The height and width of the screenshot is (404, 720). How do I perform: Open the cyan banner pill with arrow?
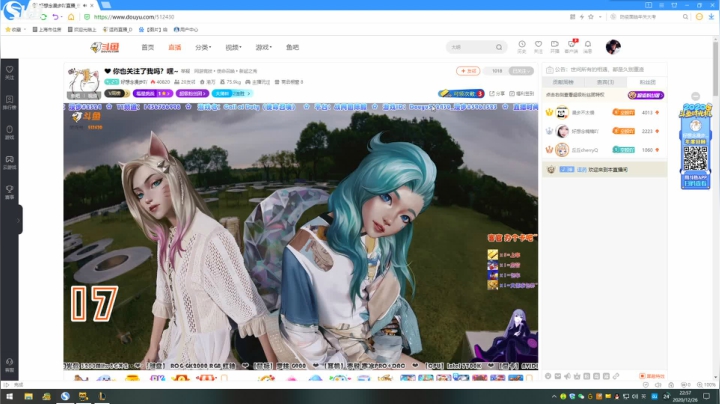pyautogui.click(x=232, y=93)
